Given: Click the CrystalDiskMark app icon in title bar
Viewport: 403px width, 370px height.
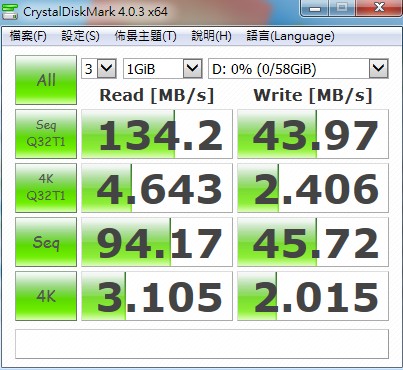Looking at the screenshot, I should tap(9, 12).
